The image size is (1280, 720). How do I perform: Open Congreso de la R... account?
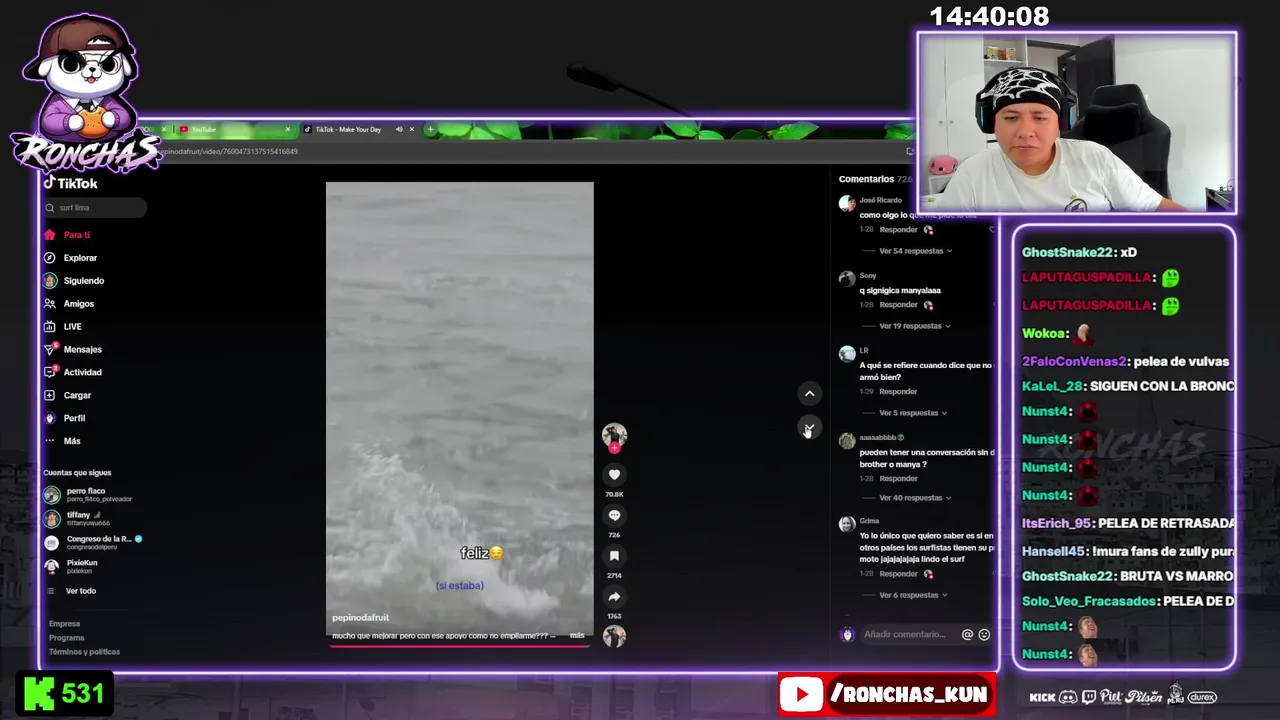pos(93,543)
